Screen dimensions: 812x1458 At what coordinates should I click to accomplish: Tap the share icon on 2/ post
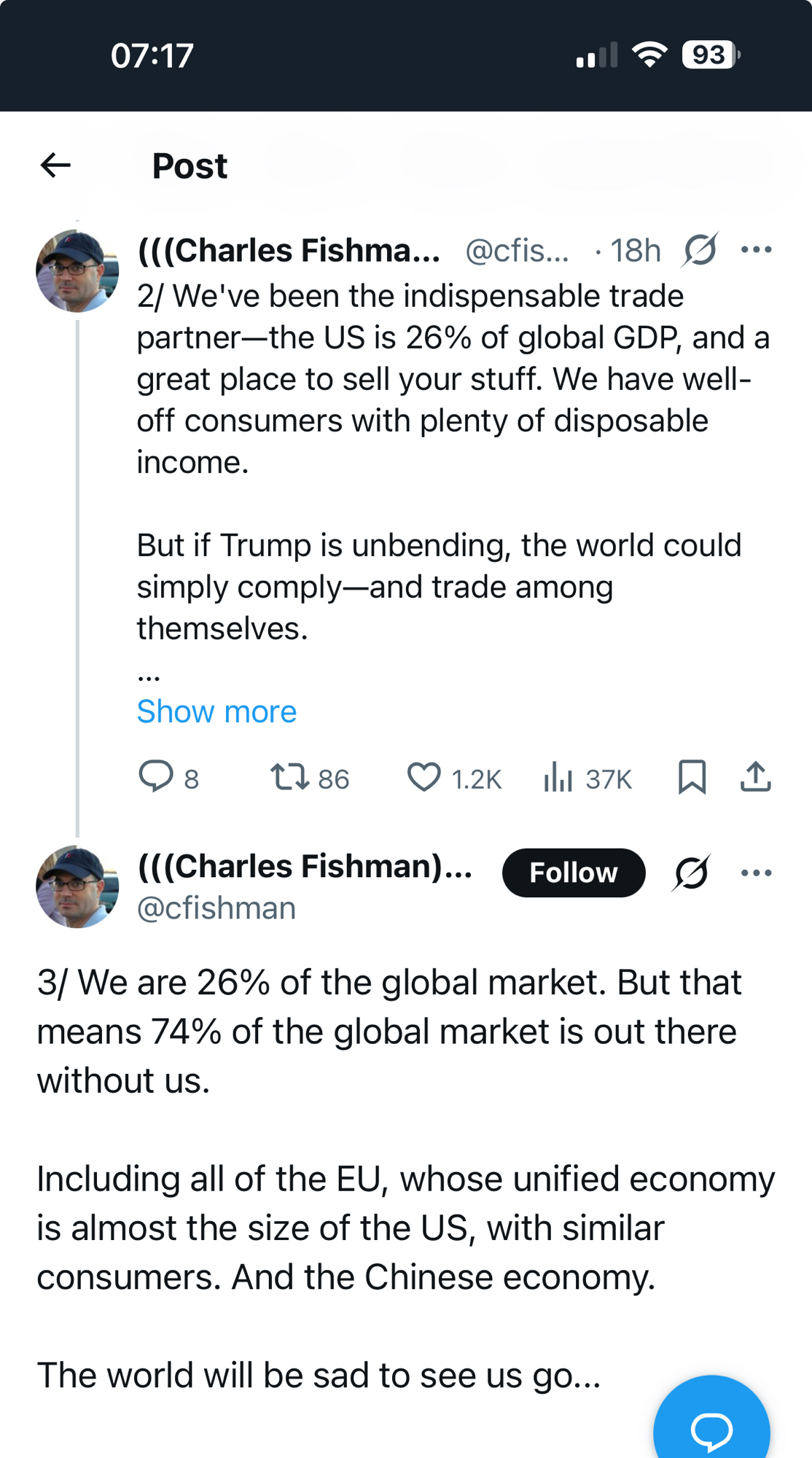756,776
